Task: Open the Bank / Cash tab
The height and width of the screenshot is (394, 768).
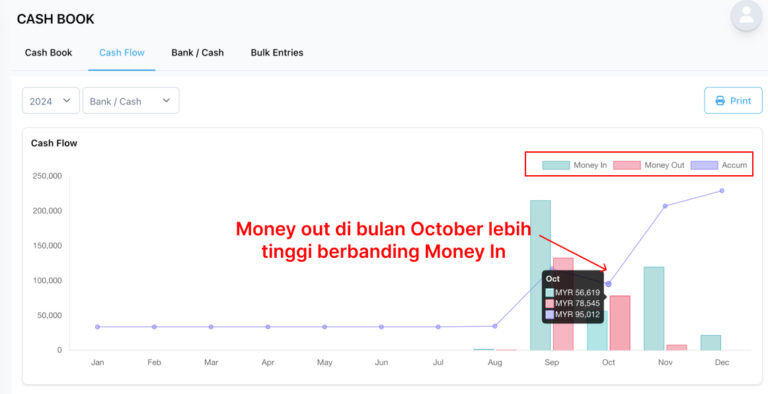Action: [x=197, y=52]
